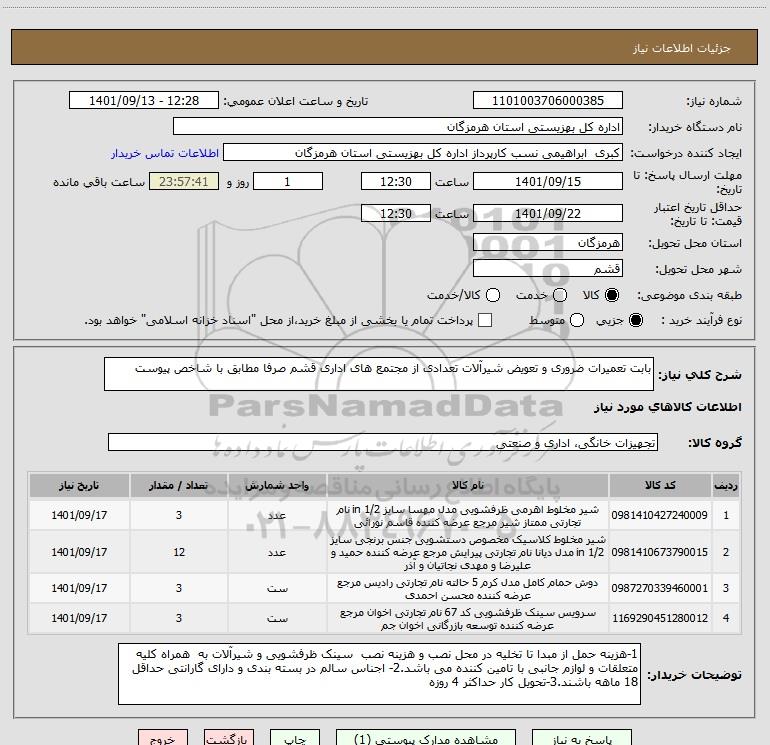Screen dimensions: 770x745
Task: Tick the Islamic treasury payment checkbox
Action: click(x=485, y=320)
